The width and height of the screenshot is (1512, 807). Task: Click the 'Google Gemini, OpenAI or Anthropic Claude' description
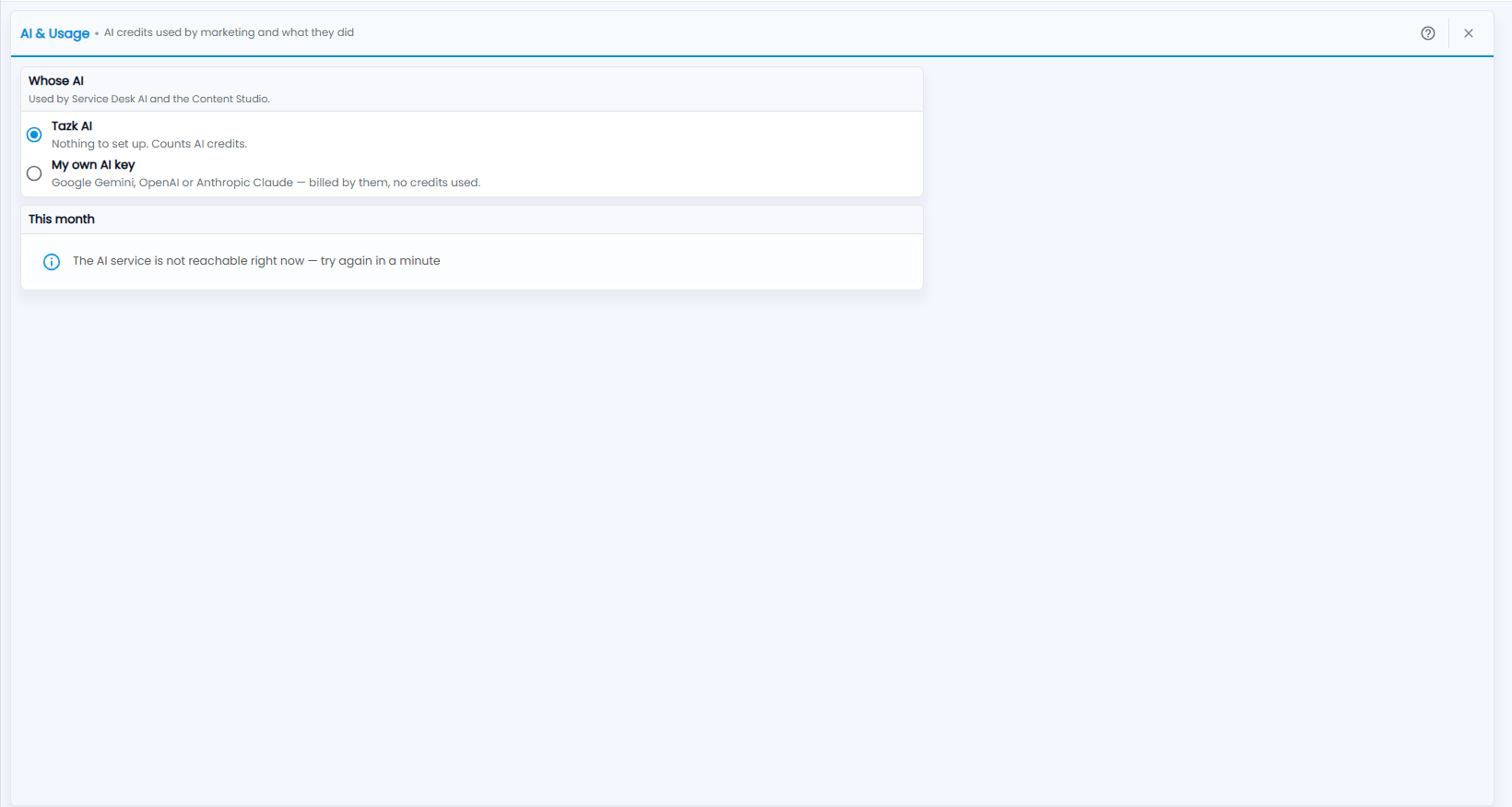[266, 183]
